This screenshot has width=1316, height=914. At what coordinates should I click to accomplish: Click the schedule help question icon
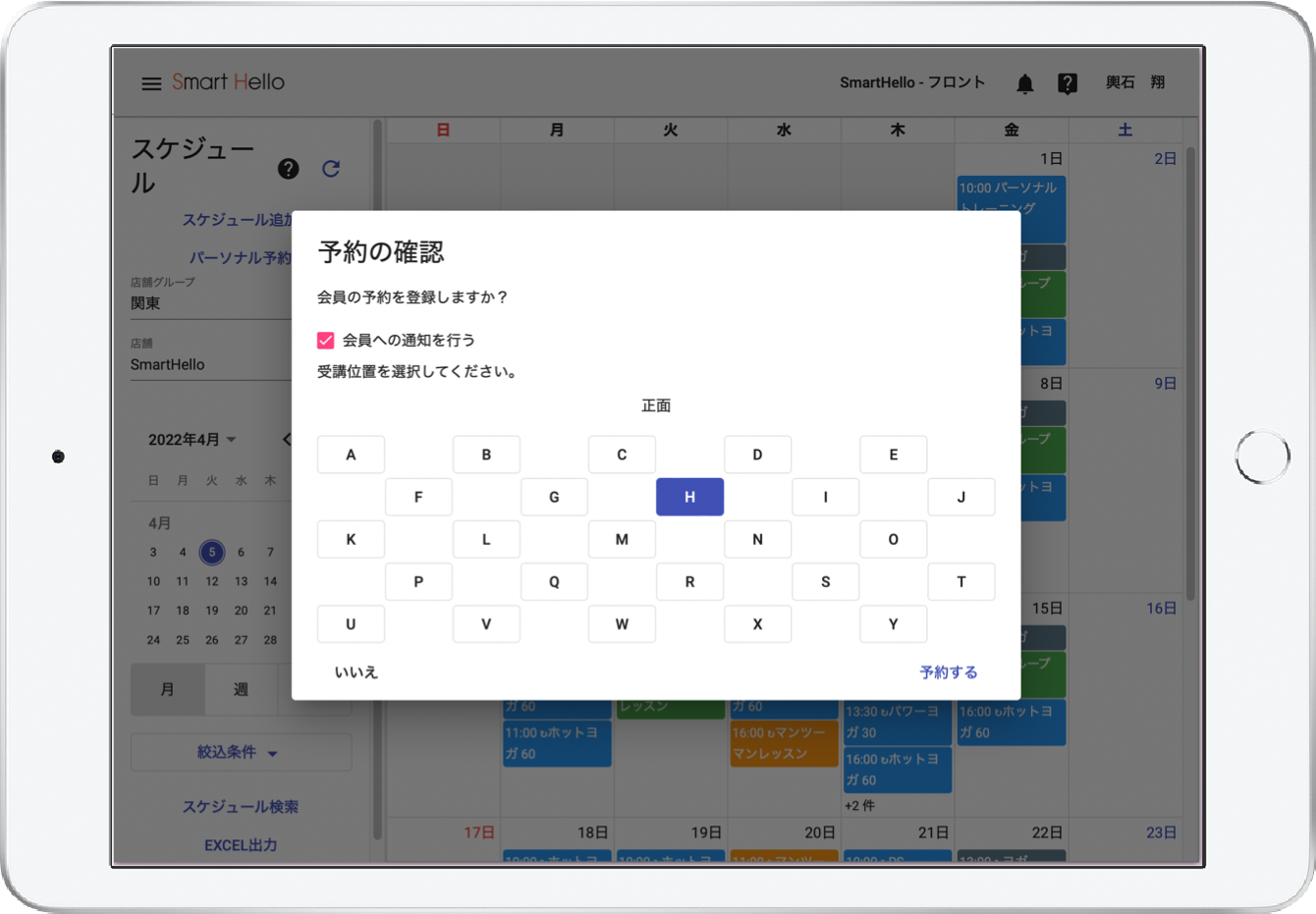point(288,169)
